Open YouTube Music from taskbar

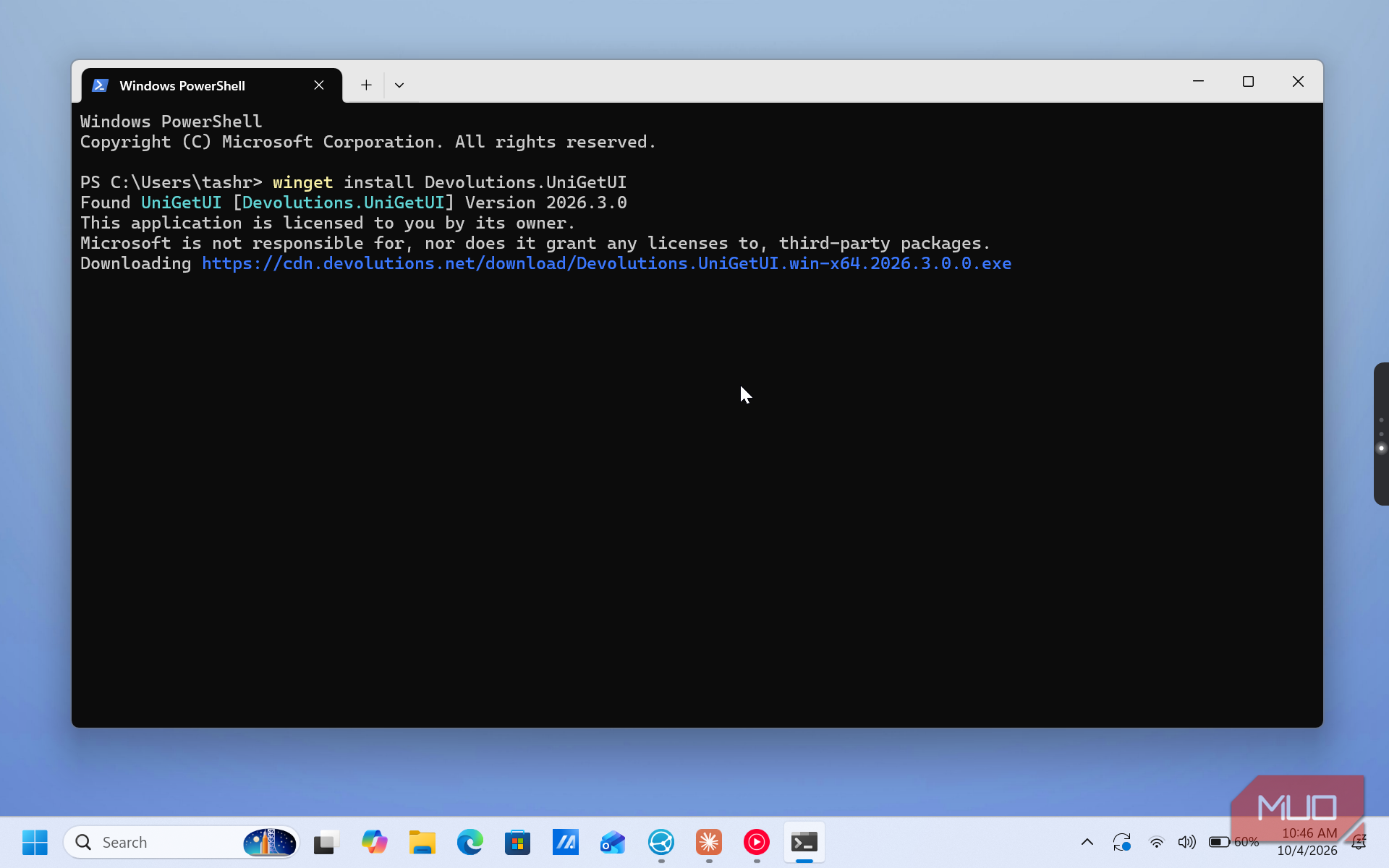756,842
